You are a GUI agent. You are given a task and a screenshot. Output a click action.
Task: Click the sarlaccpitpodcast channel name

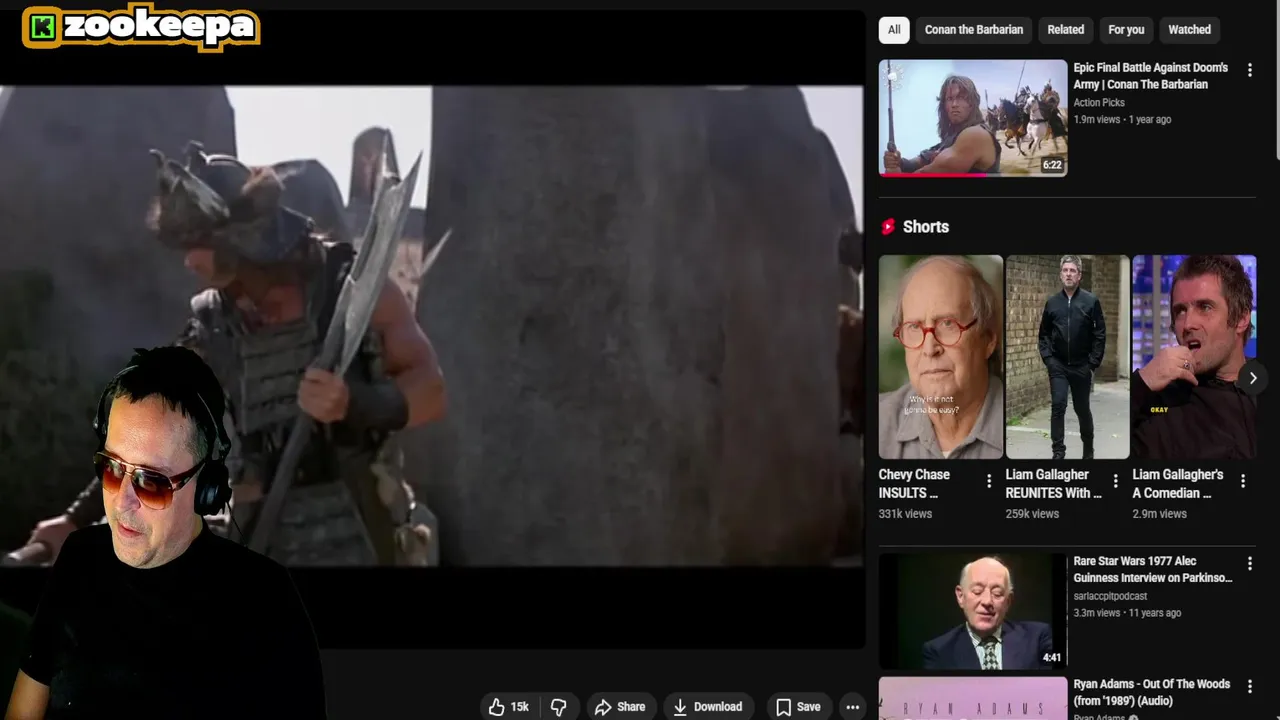[1110, 596]
